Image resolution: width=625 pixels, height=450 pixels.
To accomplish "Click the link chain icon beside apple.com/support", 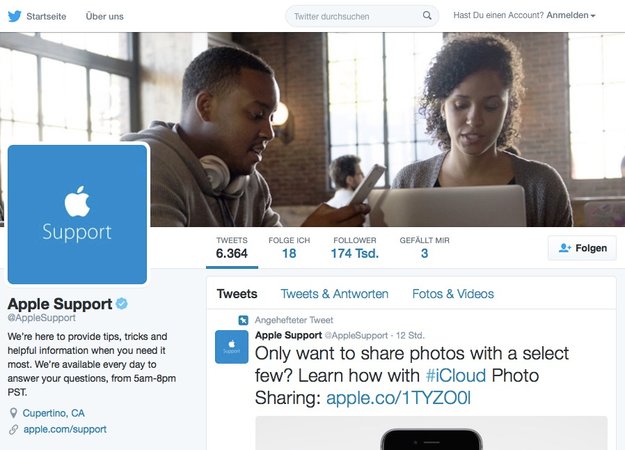I will click(14, 429).
